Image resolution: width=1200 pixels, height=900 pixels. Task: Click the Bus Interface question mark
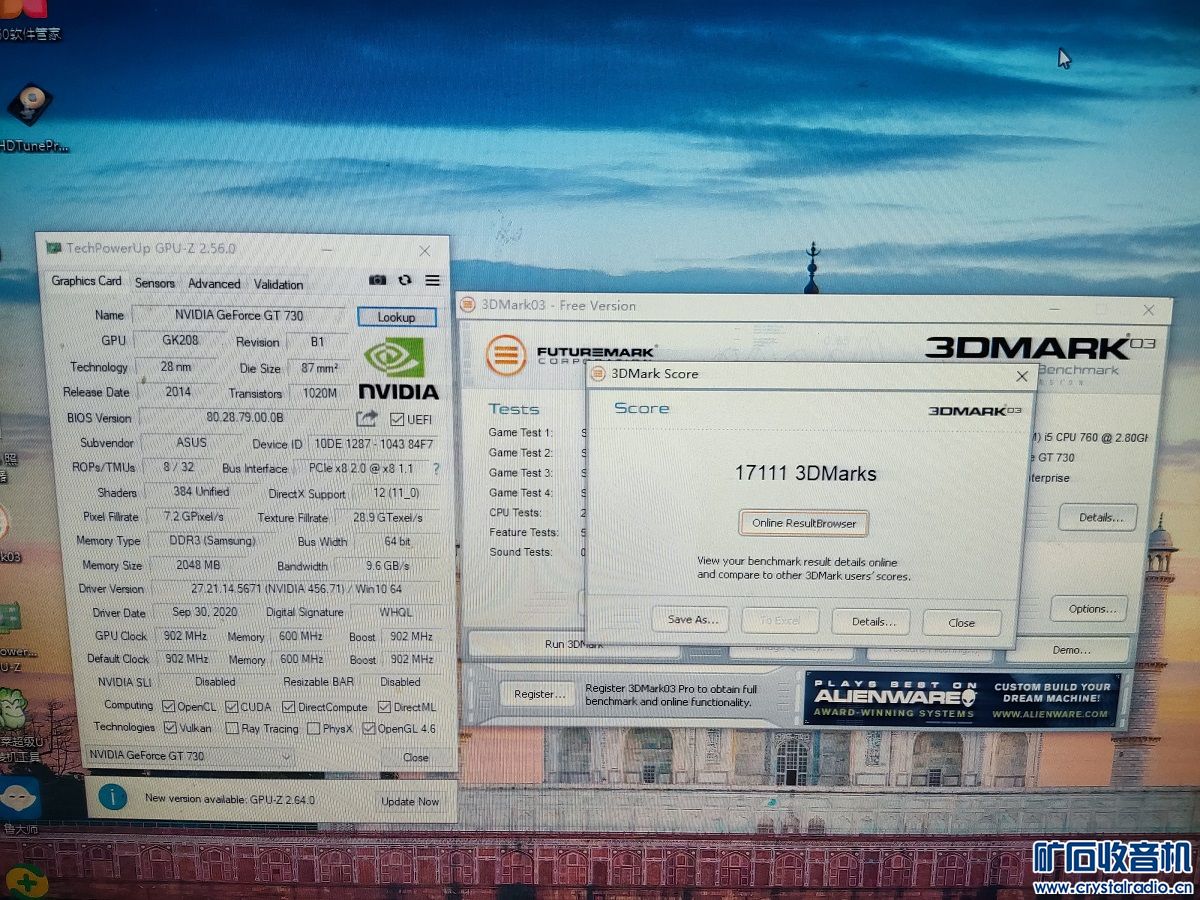(x=435, y=468)
